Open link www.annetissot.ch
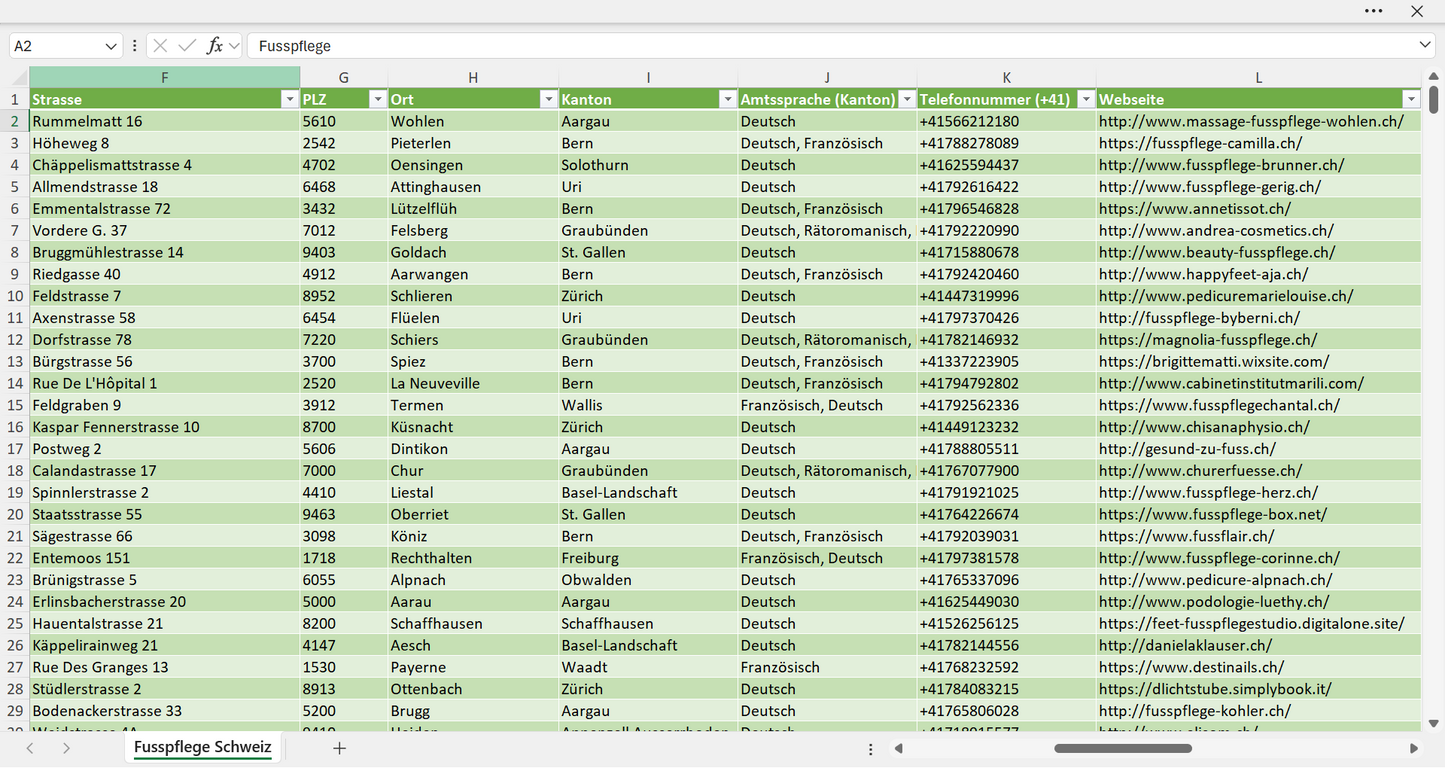 (x=1194, y=209)
